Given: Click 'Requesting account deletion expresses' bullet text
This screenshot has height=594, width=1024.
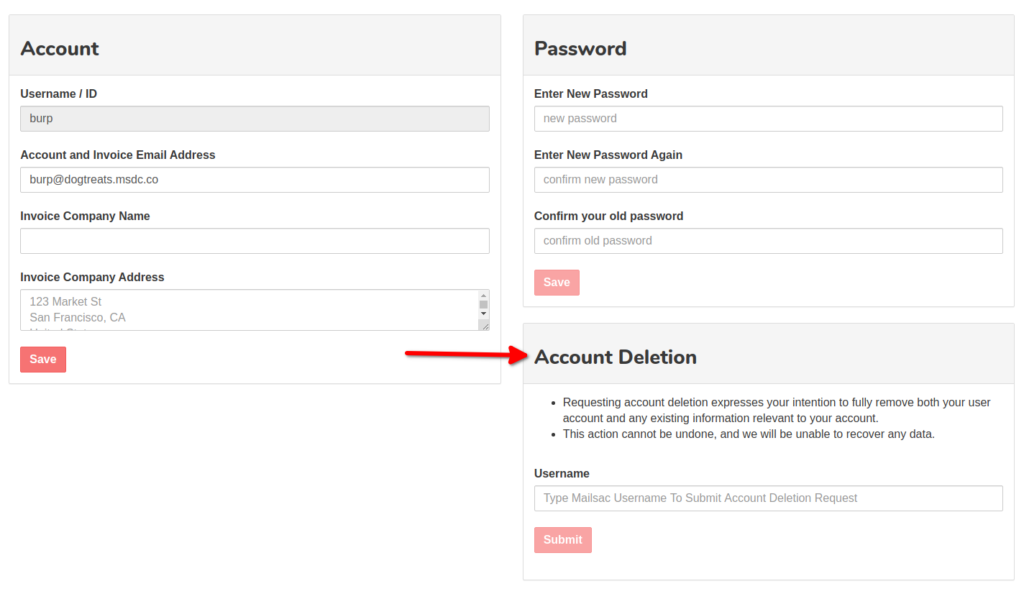Looking at the screenshot, I should (776, 411).
